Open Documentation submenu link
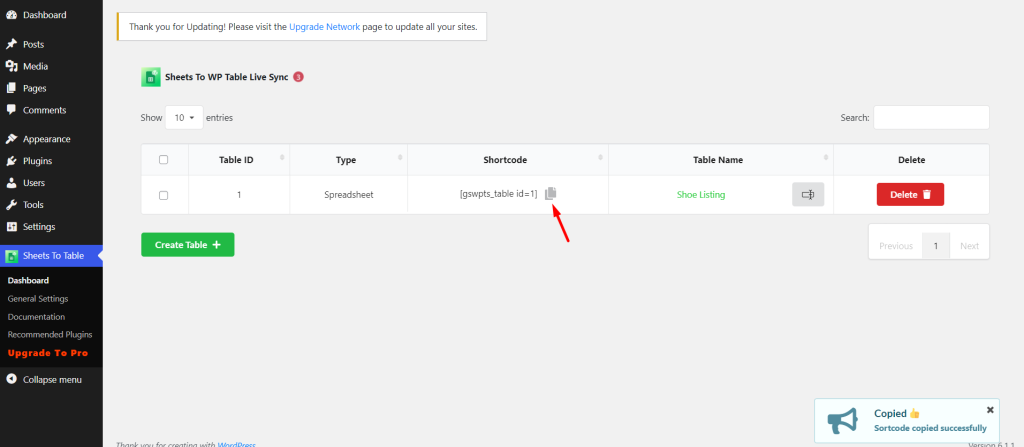The width and height of the screenshot is (1024, 447). click(x=36, y=316)
